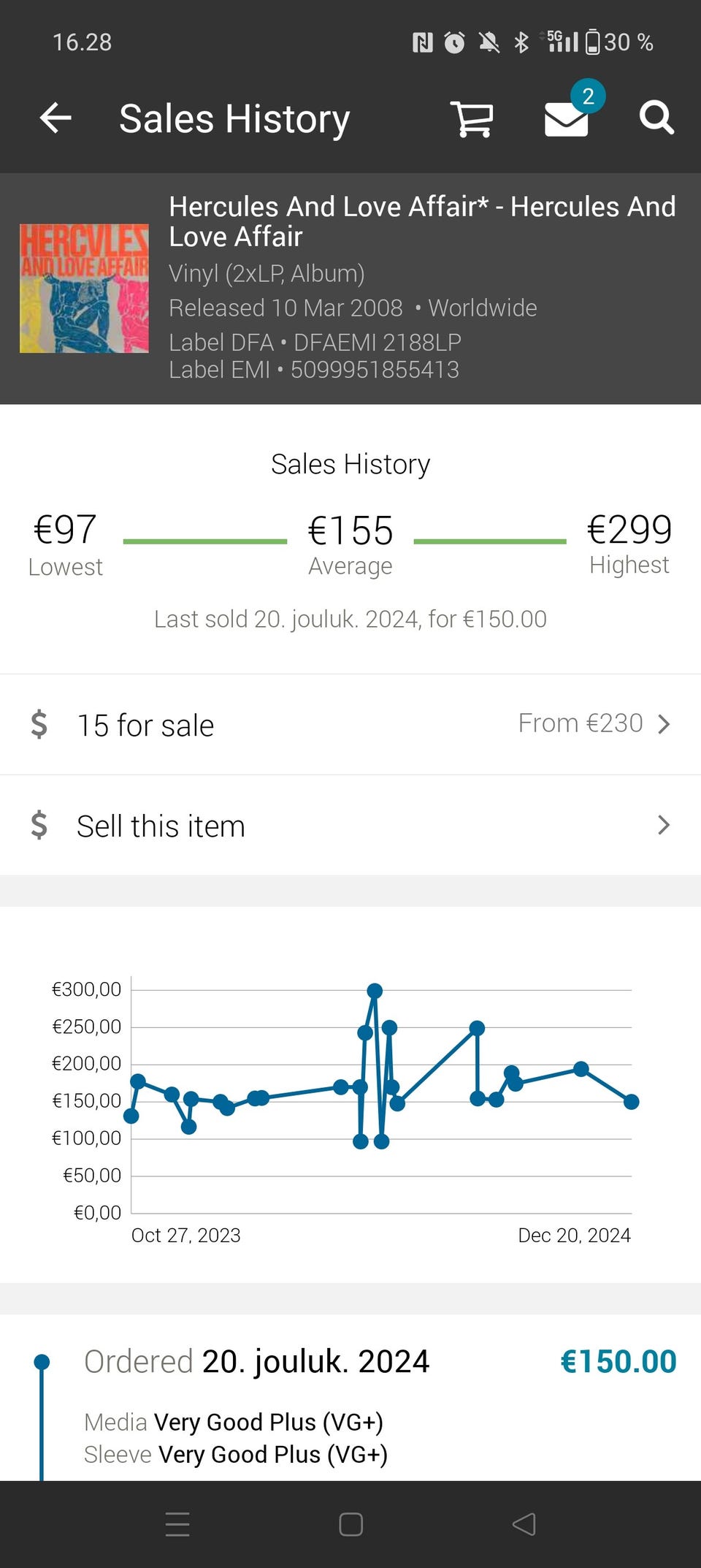Open the shopping cart

pos(472,118)
